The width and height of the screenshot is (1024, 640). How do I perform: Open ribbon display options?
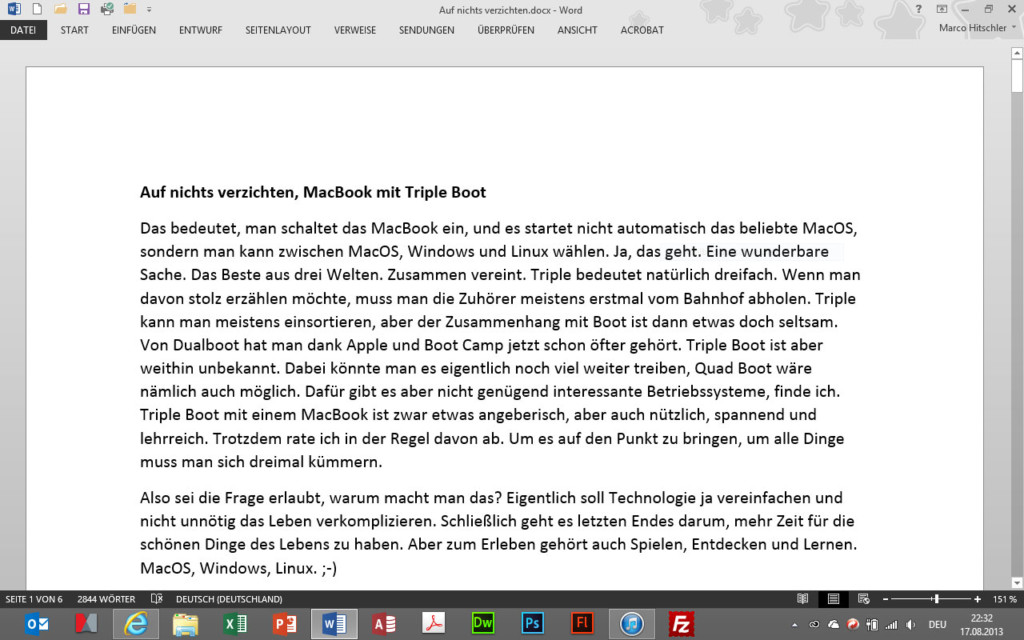click(941, 9)
